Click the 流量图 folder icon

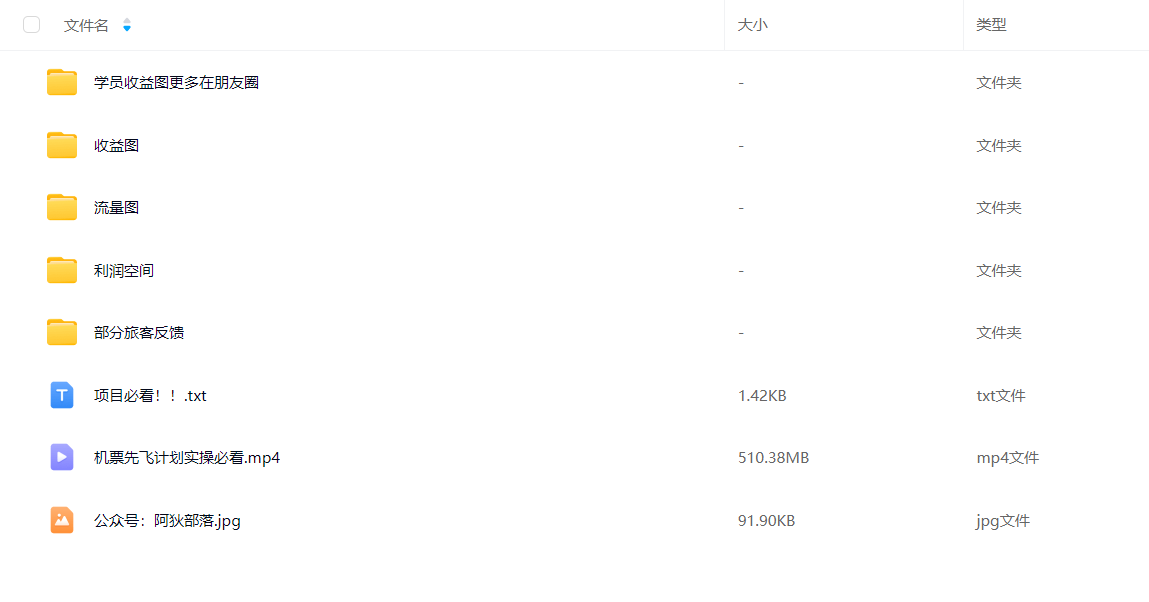[62, 207]
